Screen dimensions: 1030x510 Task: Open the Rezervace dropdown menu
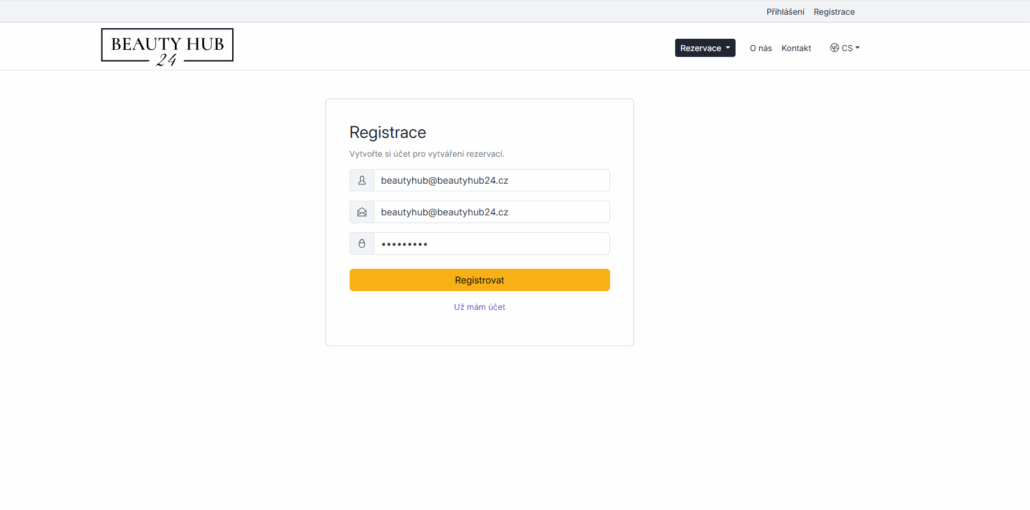point(704,48)
